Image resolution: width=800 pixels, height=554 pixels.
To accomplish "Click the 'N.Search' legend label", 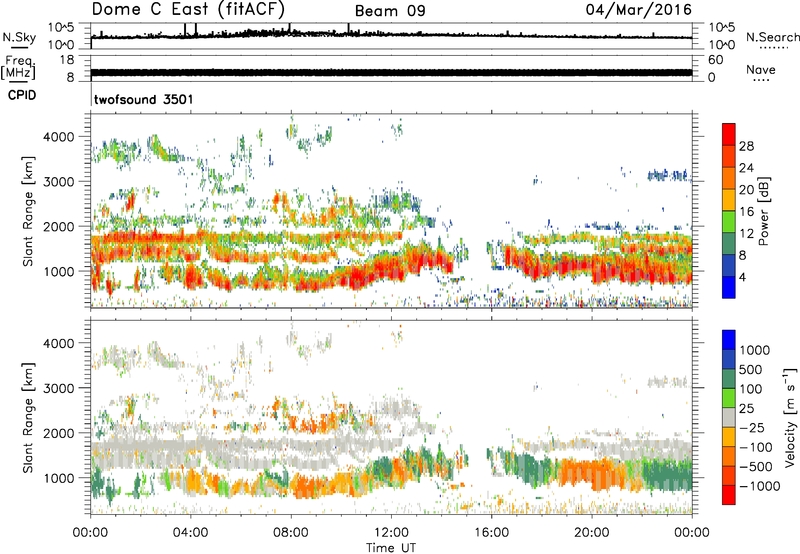I will click(772, 37).
